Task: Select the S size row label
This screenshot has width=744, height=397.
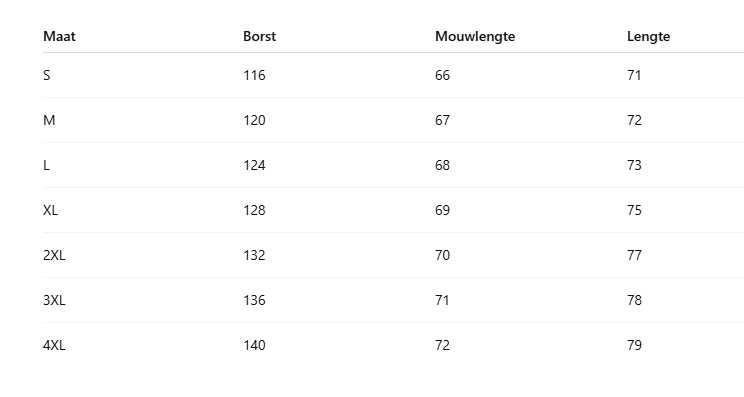Action: pyautogui.click(x=46, y=75)
